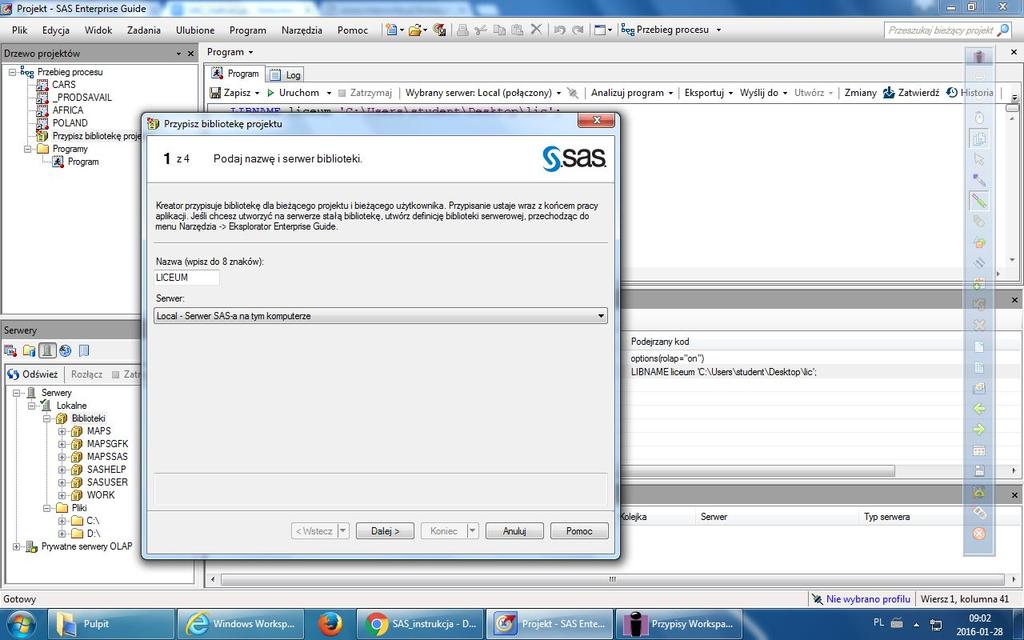Click the Copy toolbar icon
The width and height of the screenshot is (1024, 640).
[500, 30]
